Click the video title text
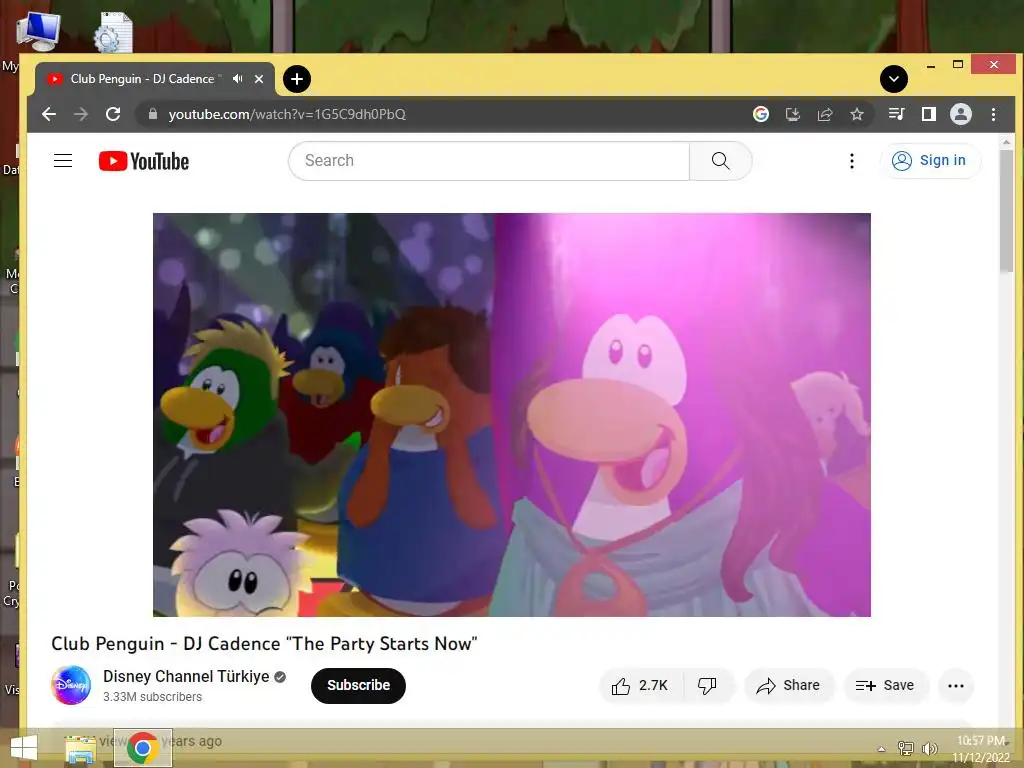 pos(264,644)
